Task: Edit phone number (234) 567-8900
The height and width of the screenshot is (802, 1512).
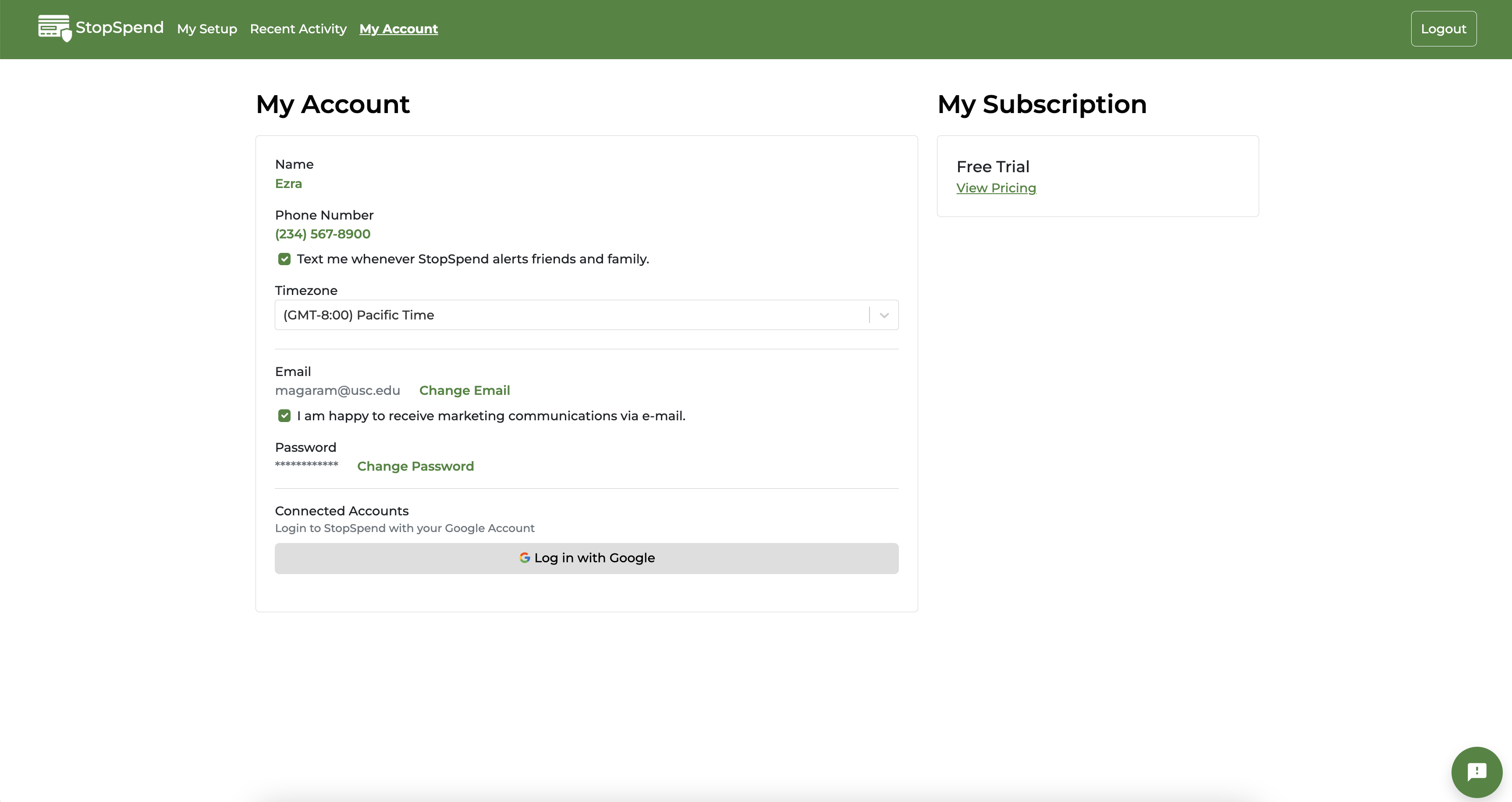Action: 322,234
